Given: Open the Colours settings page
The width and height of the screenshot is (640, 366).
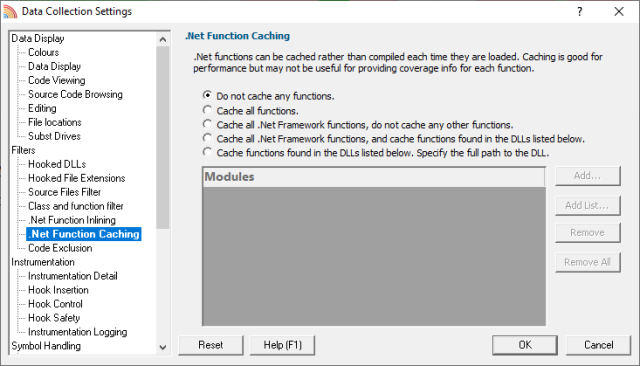Looking at the screenshot, I should pyautogui.click(x=43, y=53).
